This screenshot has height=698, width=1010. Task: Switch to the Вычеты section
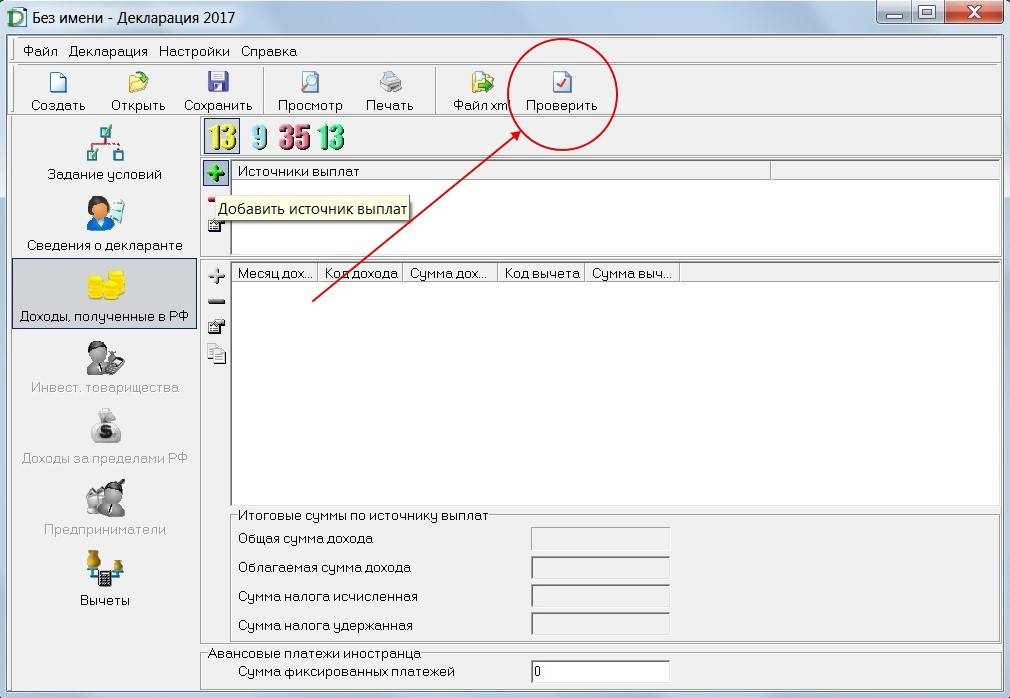[104, 578]
